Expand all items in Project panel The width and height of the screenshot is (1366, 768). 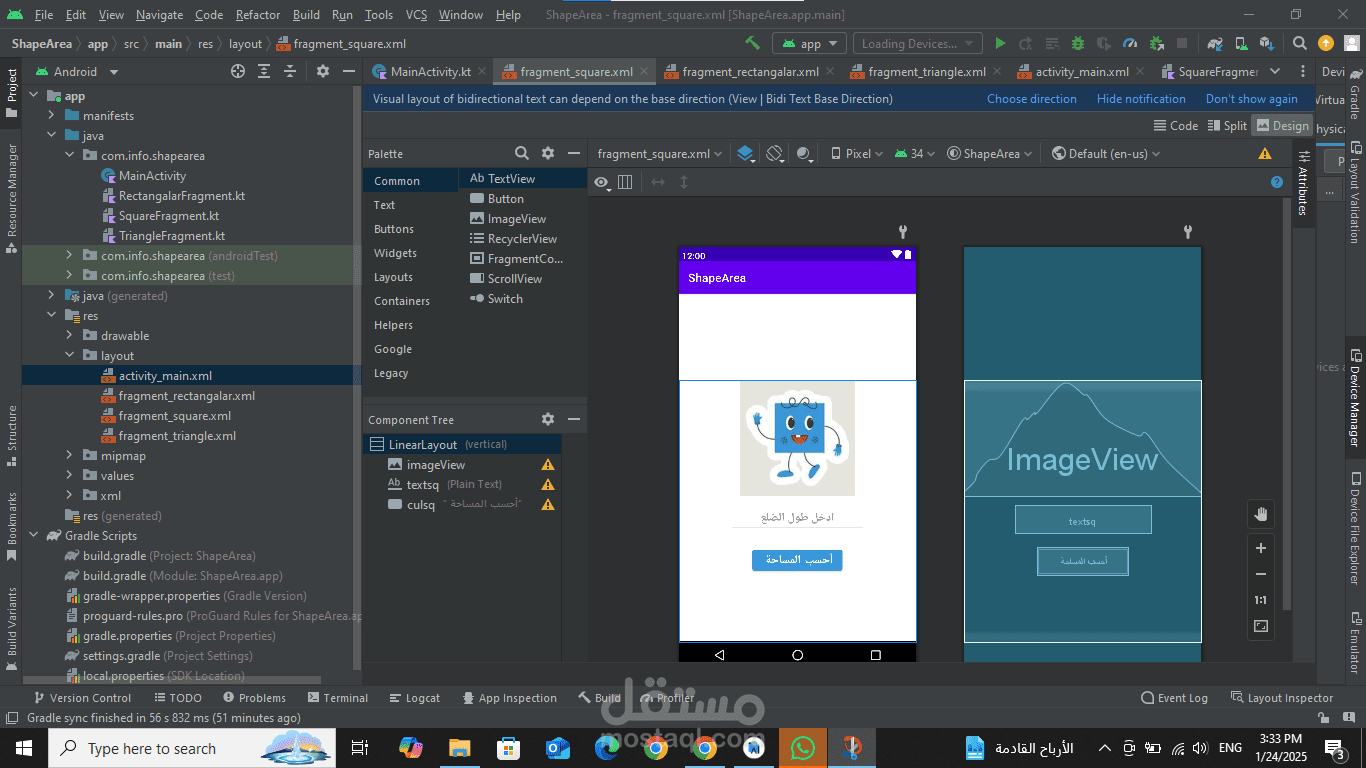(x=264, y=71)
